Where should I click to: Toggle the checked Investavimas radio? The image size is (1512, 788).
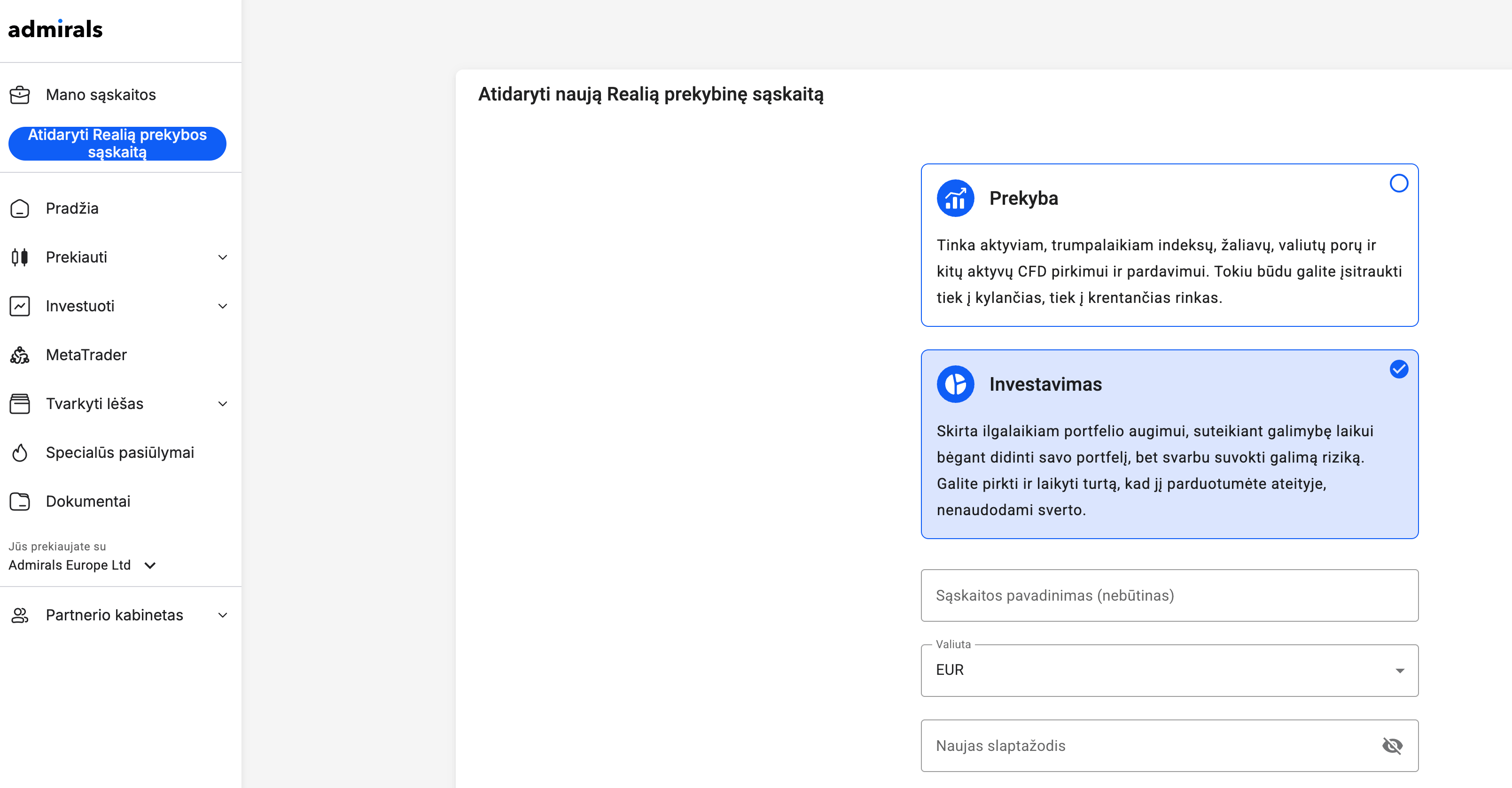click(1399, 369)
